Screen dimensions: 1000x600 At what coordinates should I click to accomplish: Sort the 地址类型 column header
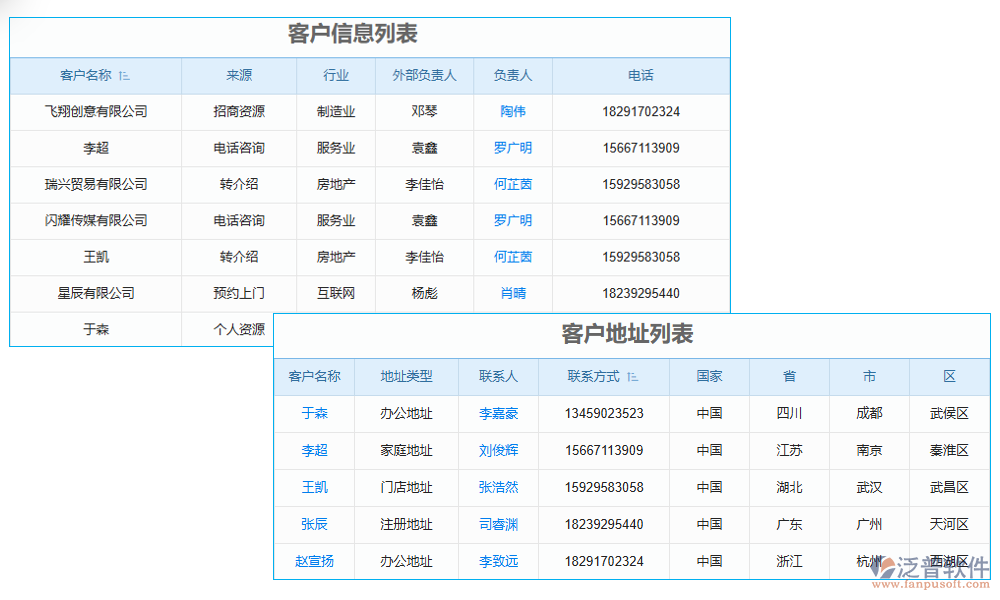pos(405,377)
